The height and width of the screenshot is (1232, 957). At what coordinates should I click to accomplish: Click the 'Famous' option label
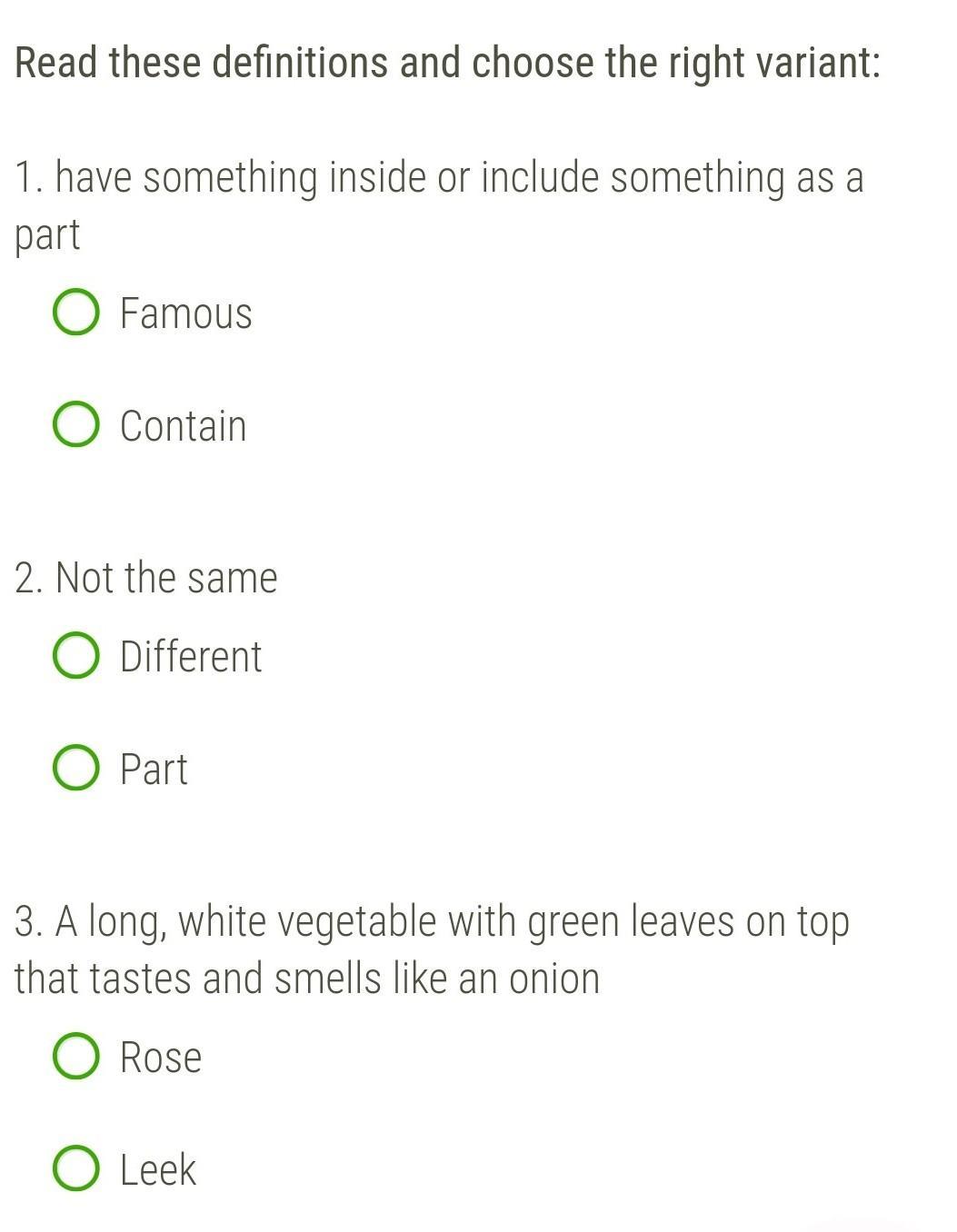tap(186, 313)
